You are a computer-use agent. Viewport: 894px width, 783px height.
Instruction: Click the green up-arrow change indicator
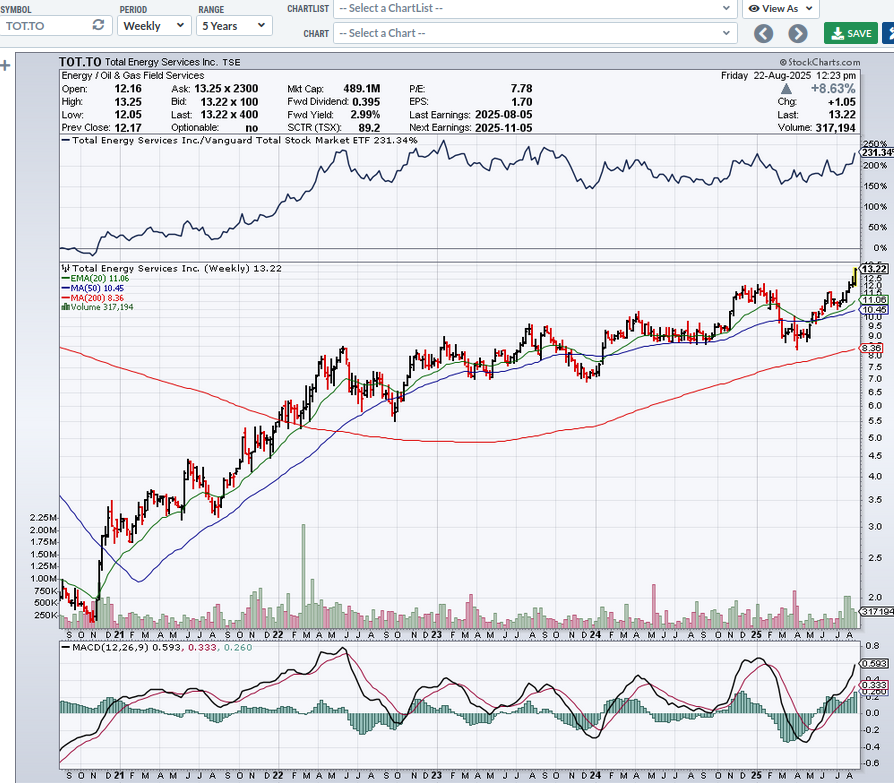785,89
